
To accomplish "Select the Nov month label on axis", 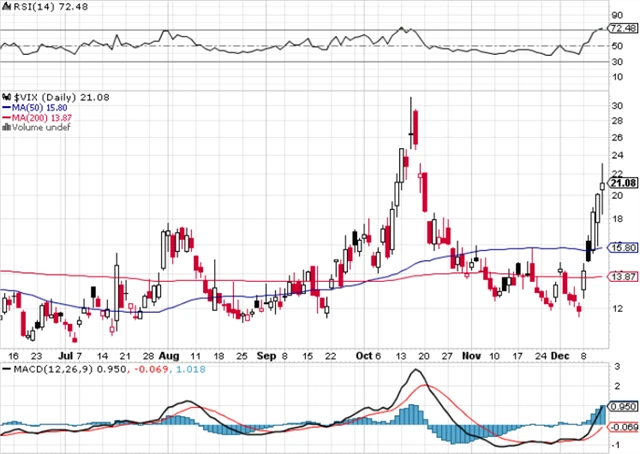I will (x=470, y=354).
